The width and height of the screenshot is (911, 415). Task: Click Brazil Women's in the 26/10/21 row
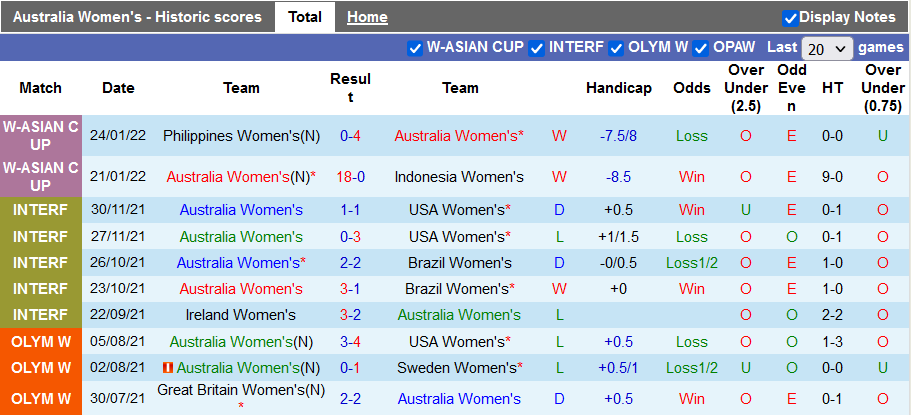(459, 262)
